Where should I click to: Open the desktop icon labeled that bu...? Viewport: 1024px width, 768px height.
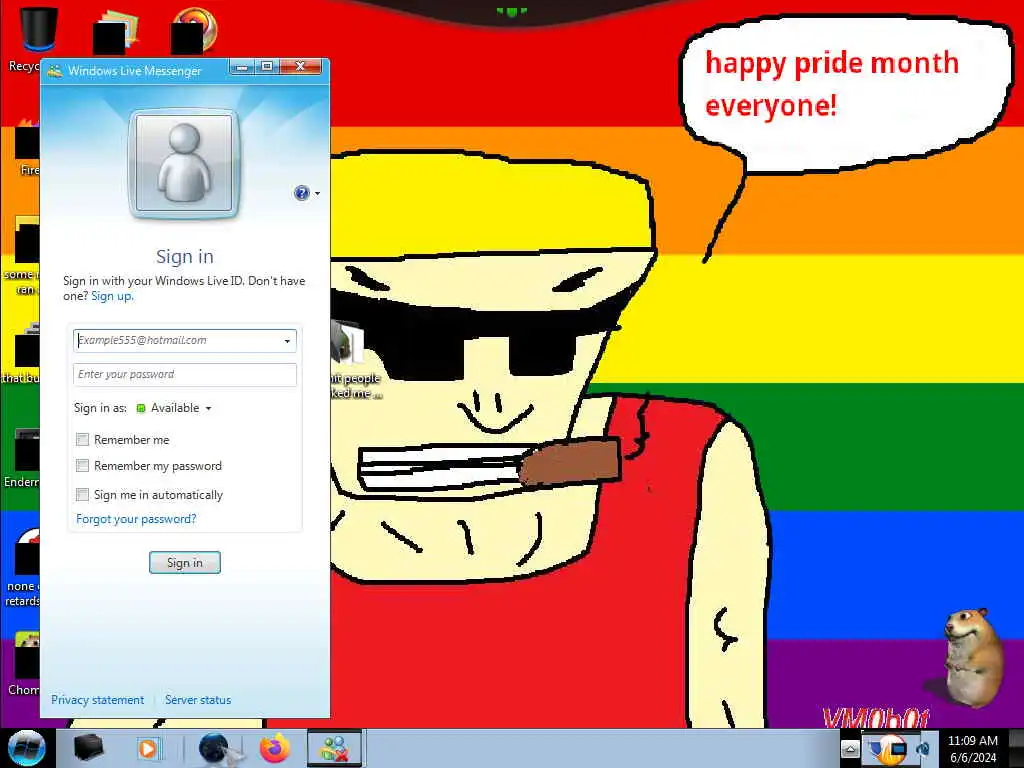[x=23, y=353]
